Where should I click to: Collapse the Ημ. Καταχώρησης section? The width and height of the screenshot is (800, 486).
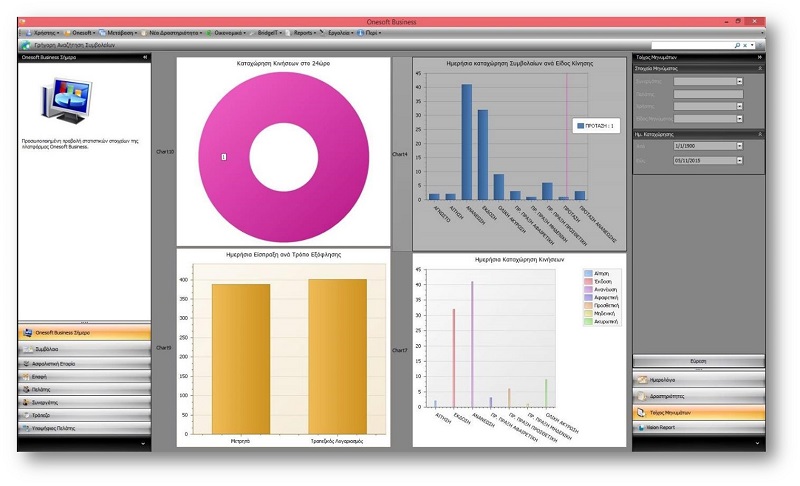tap(759, 133)
